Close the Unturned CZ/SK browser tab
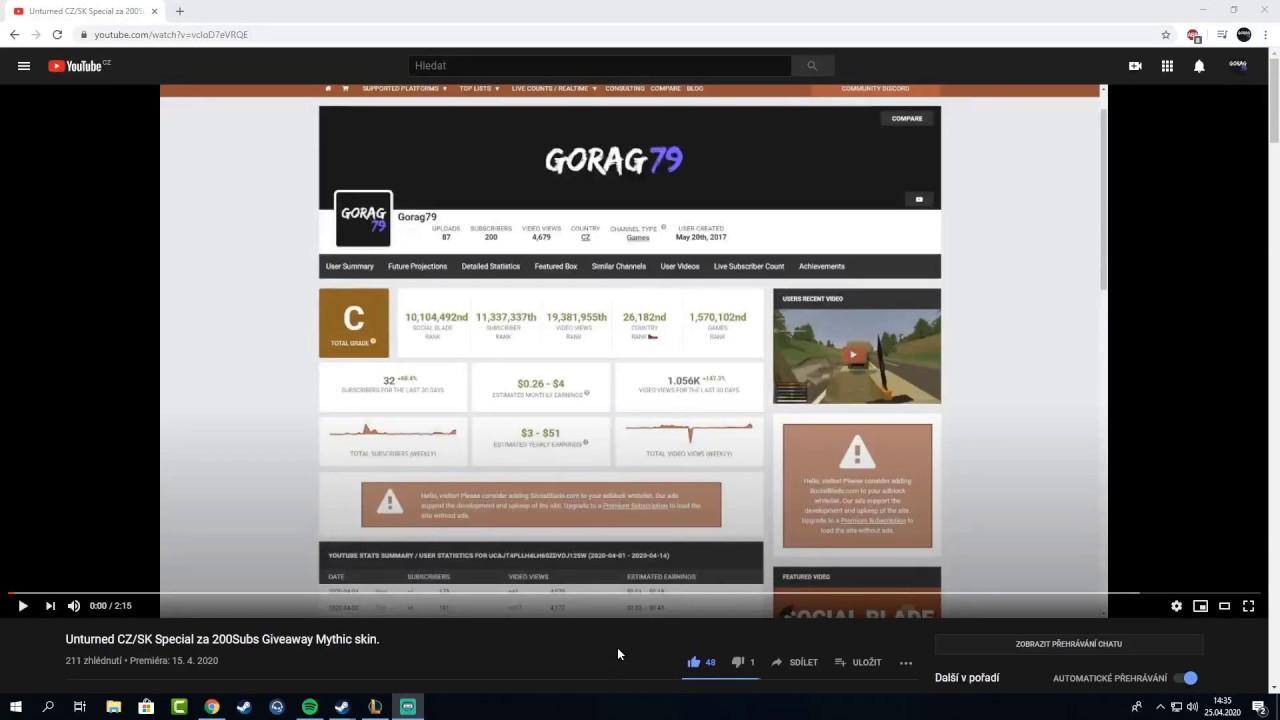 coord(154,11)
